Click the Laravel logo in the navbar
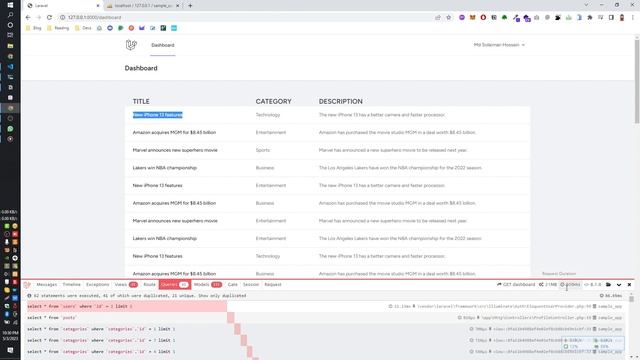Image resolution: width=640 pixels, height=360 pixels. point(131,45)
